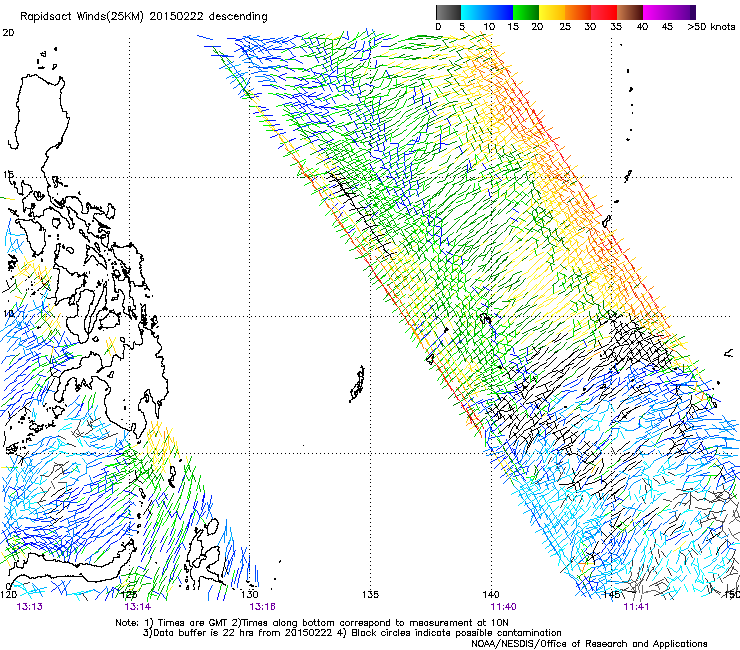Click the cyan-to-blue 5-15 knots legend gradient

[x=487, y=12]
